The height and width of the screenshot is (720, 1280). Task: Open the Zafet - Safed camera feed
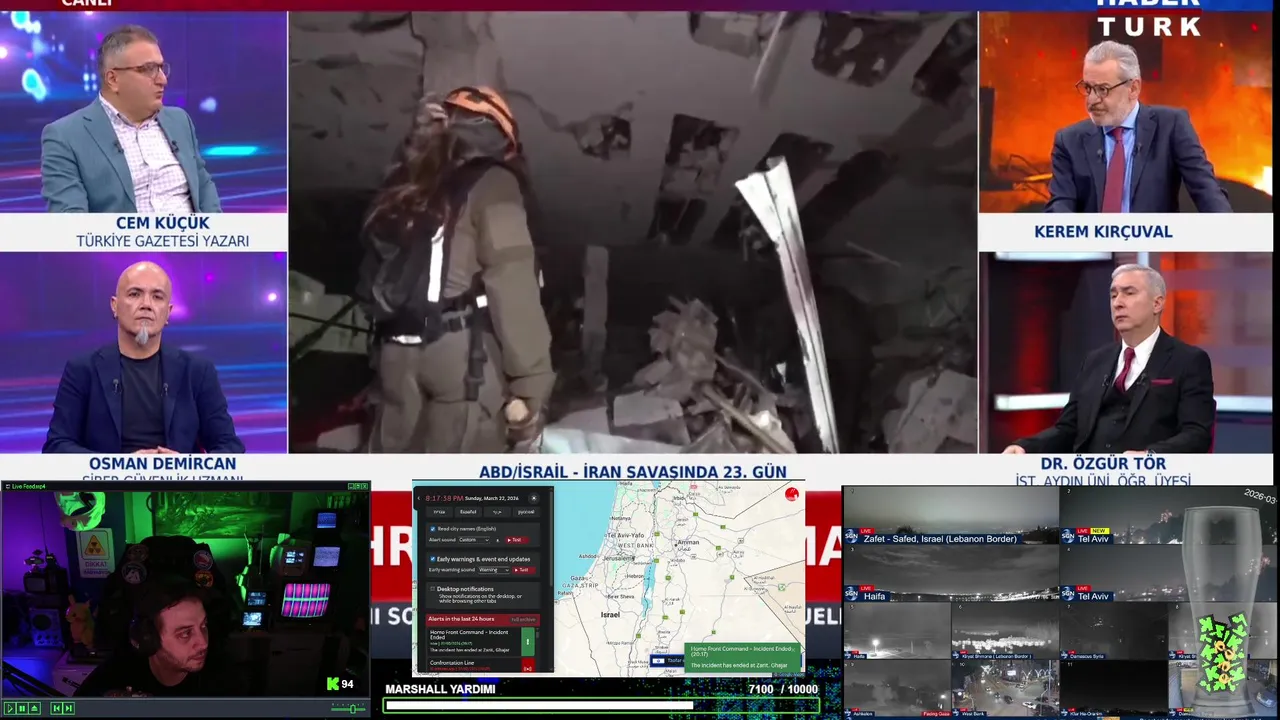click(x=950, y=514)
